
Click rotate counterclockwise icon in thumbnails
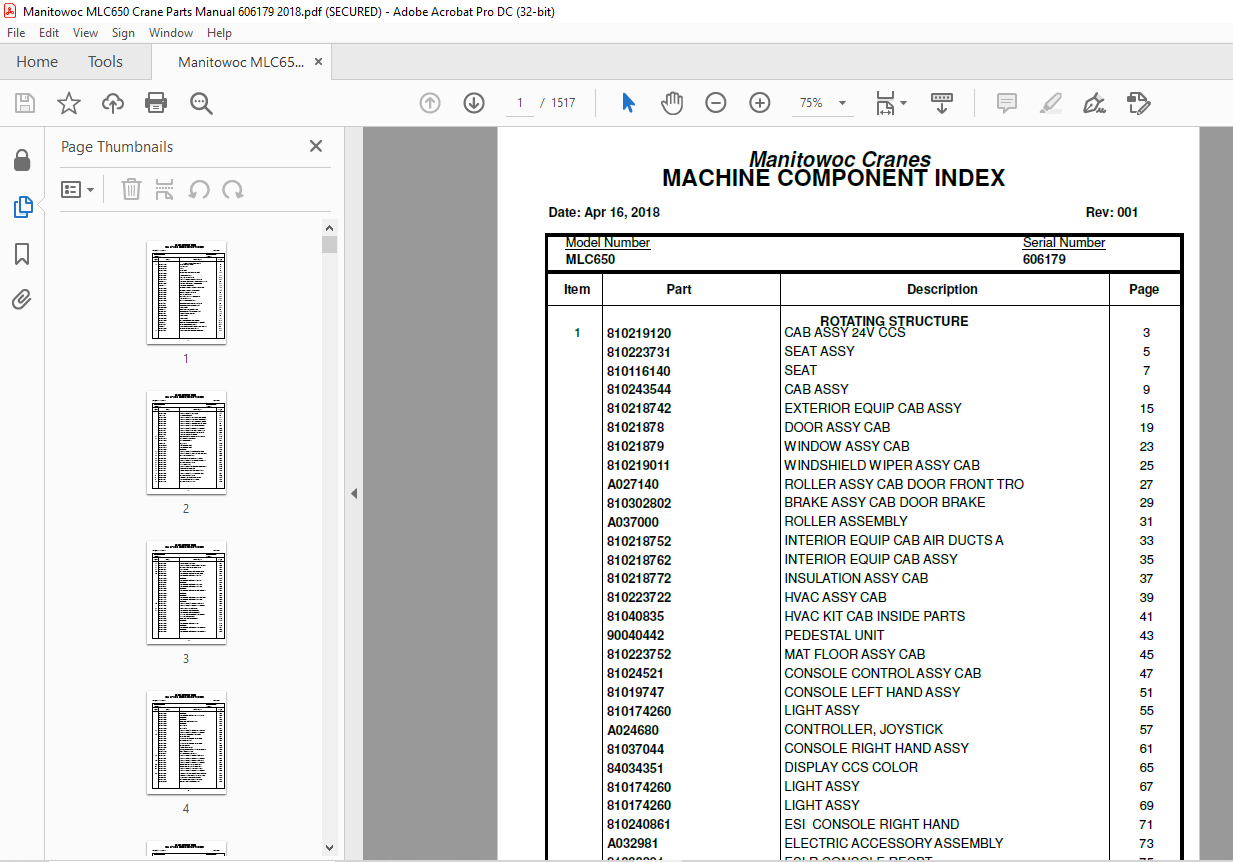(x=199, y=189)
